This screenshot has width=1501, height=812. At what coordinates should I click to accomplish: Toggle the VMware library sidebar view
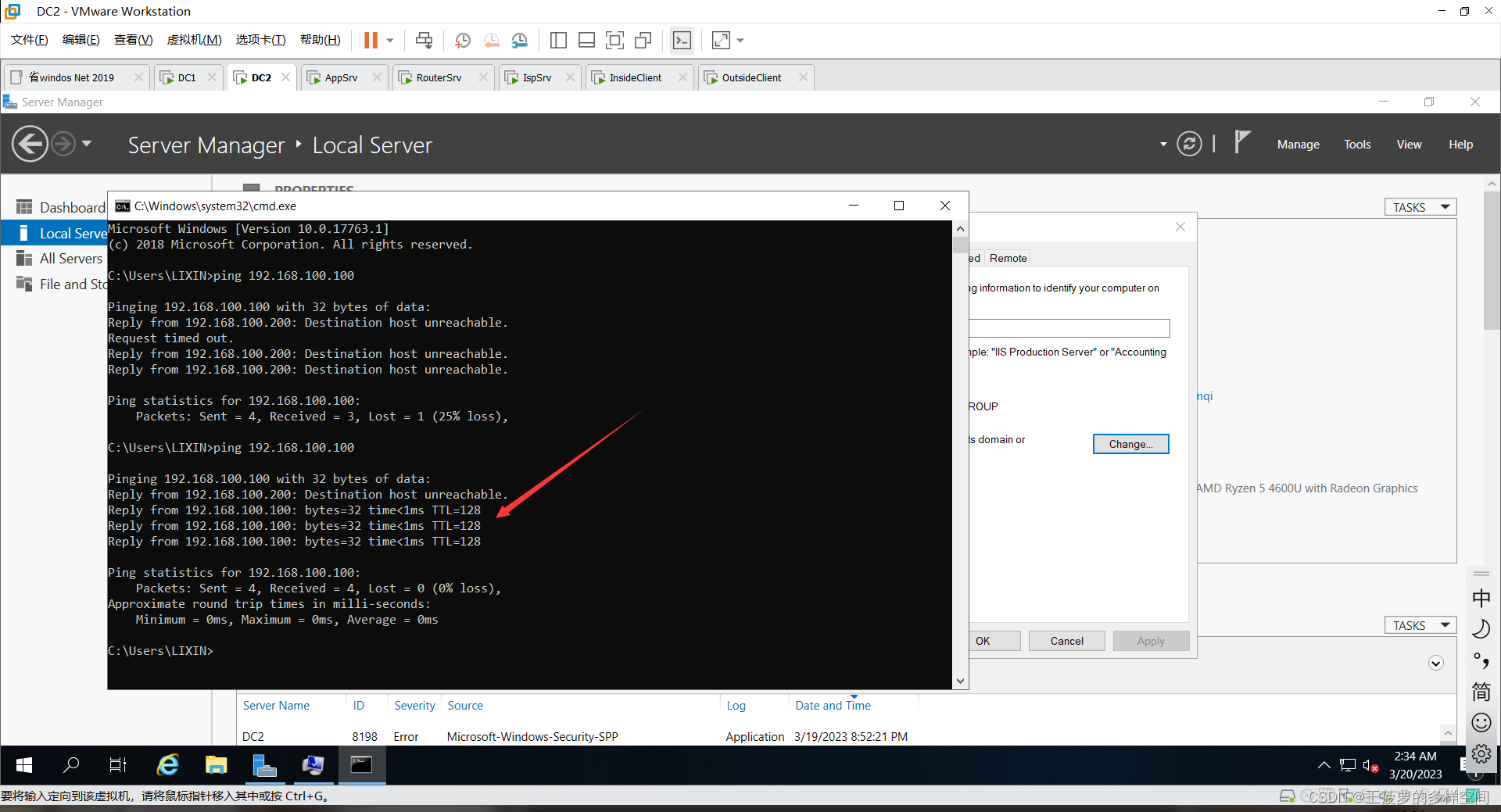pos(558,40)
